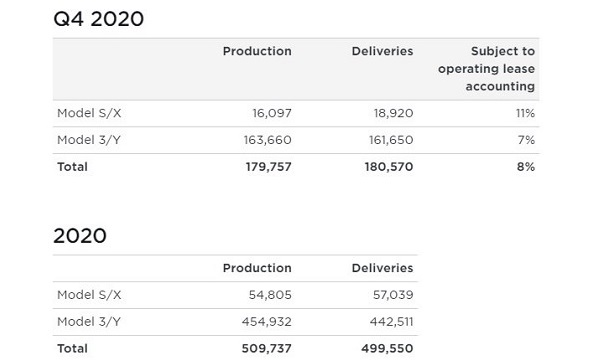Select Q4 Model 3/Y production 163,660
Image resolution: width=599 pixels, height=363 pixels.
click(268, 140)
